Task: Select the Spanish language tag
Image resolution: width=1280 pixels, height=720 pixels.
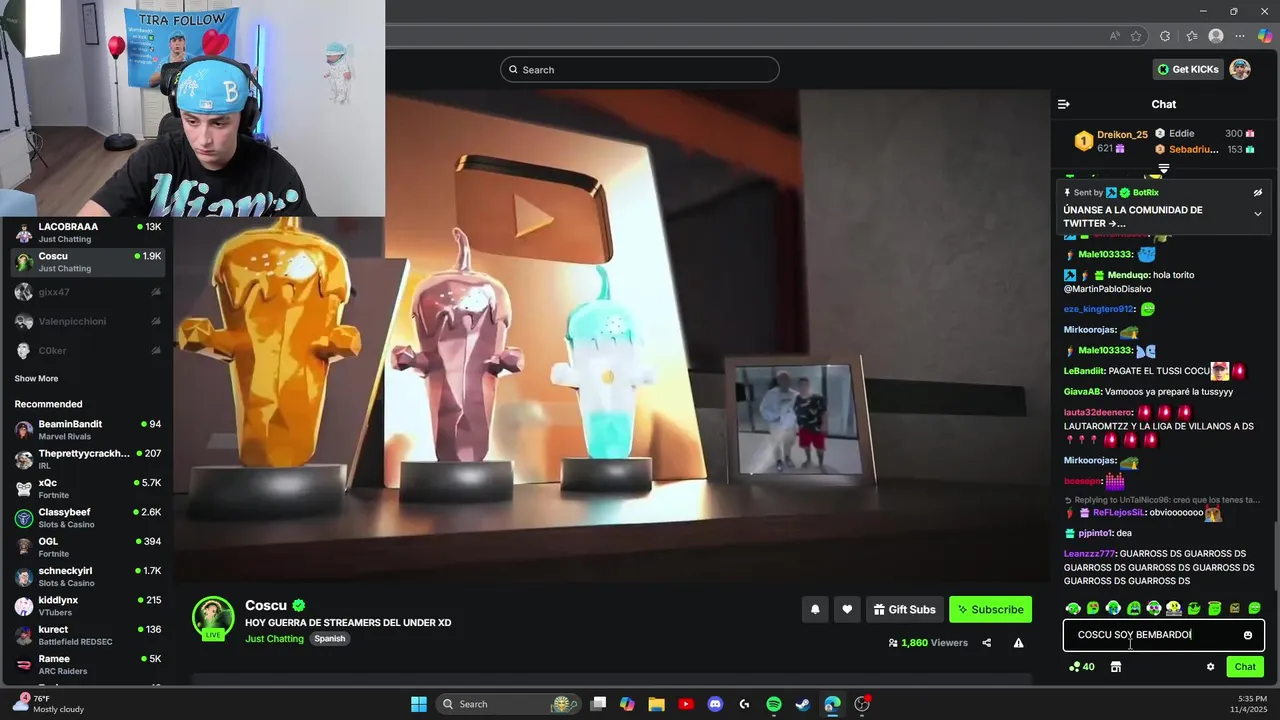Action: point(329,639)
